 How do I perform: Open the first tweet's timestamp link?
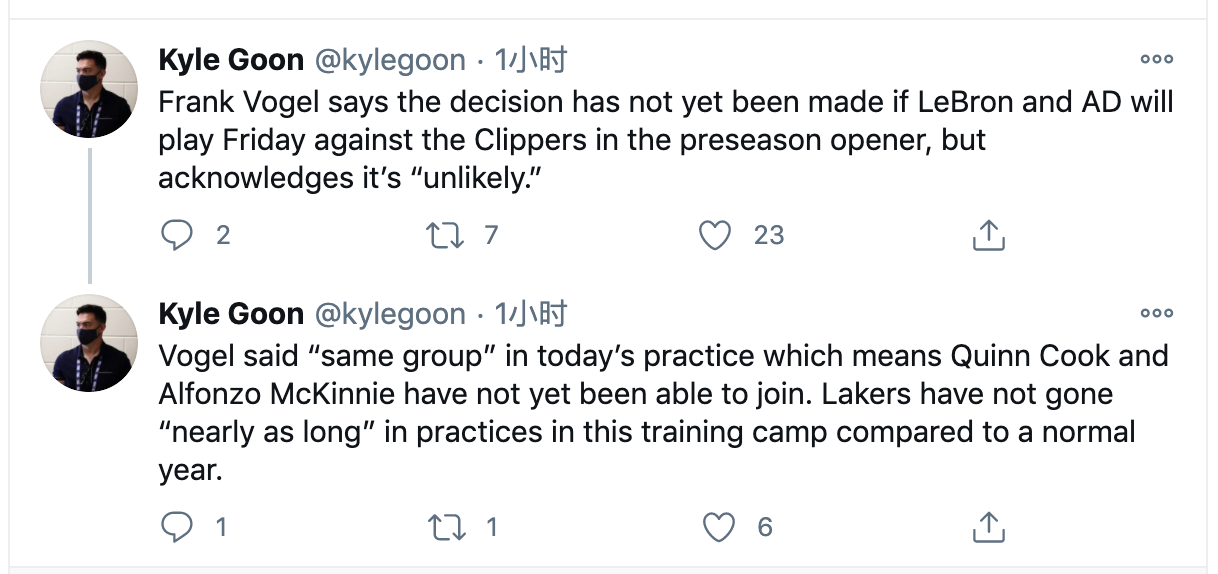click(531, 60)
